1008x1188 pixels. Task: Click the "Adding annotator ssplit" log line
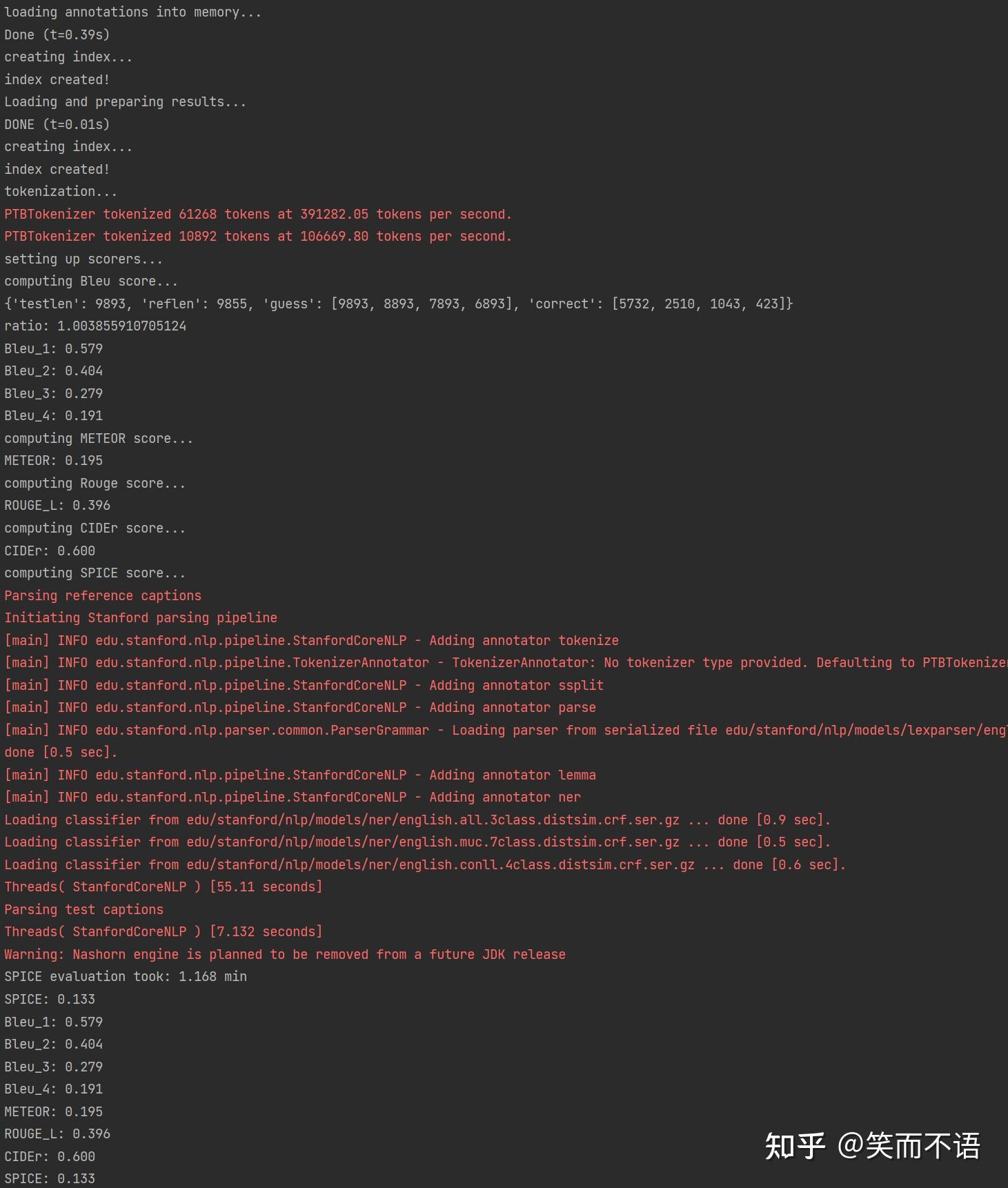pyautogui.click(x=304, y=686)
